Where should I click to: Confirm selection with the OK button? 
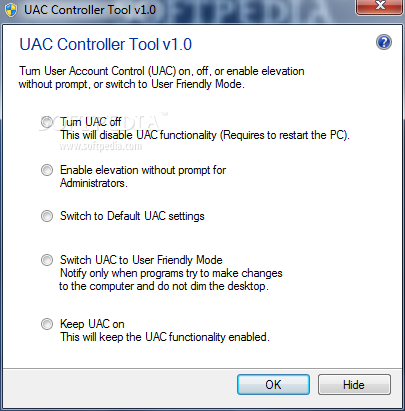[x=273, y=385]
